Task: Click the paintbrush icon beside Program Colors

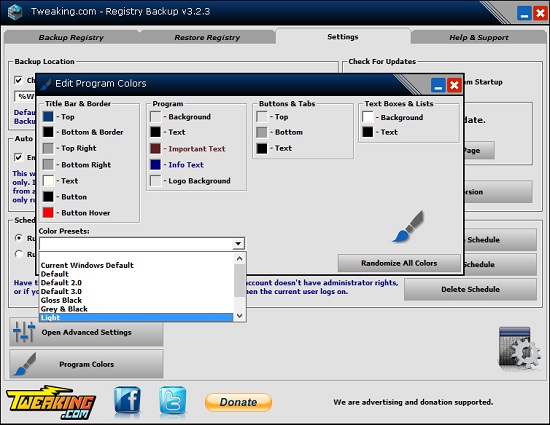Action: pyautogui.click(x=25, y=364)
